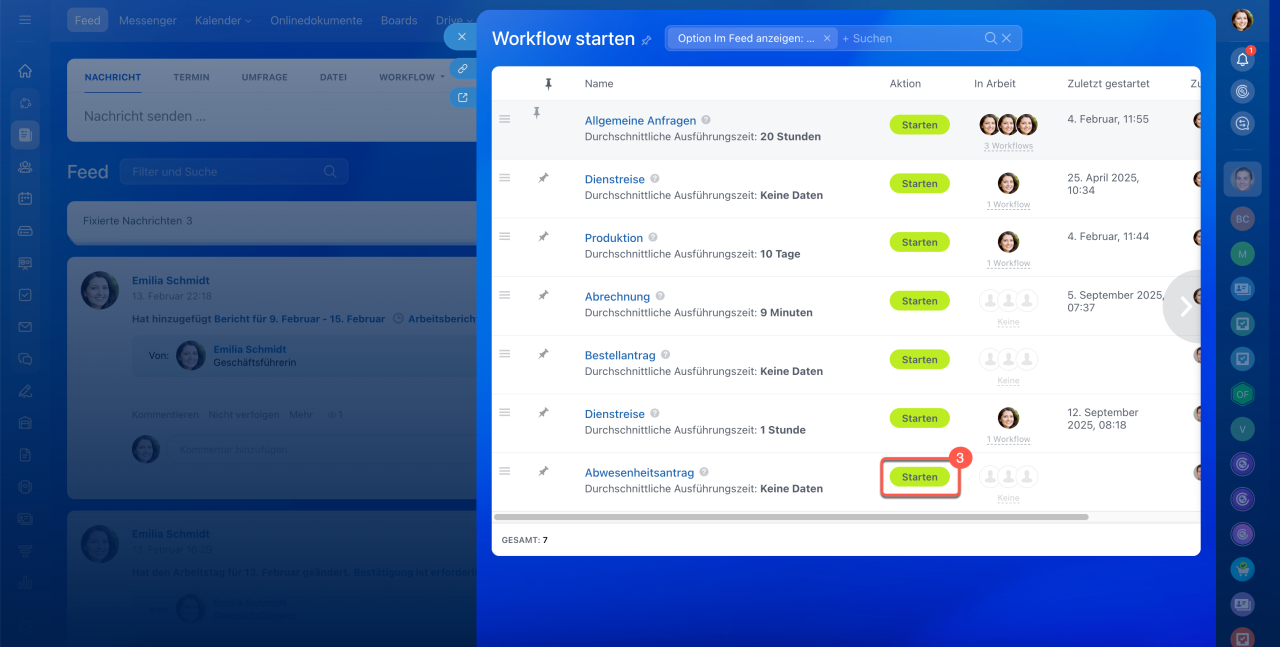Toggle pin on Workflow starten title
Image resolution: width=1280 pixels, height=647 pixels.
tap(647, 40)
